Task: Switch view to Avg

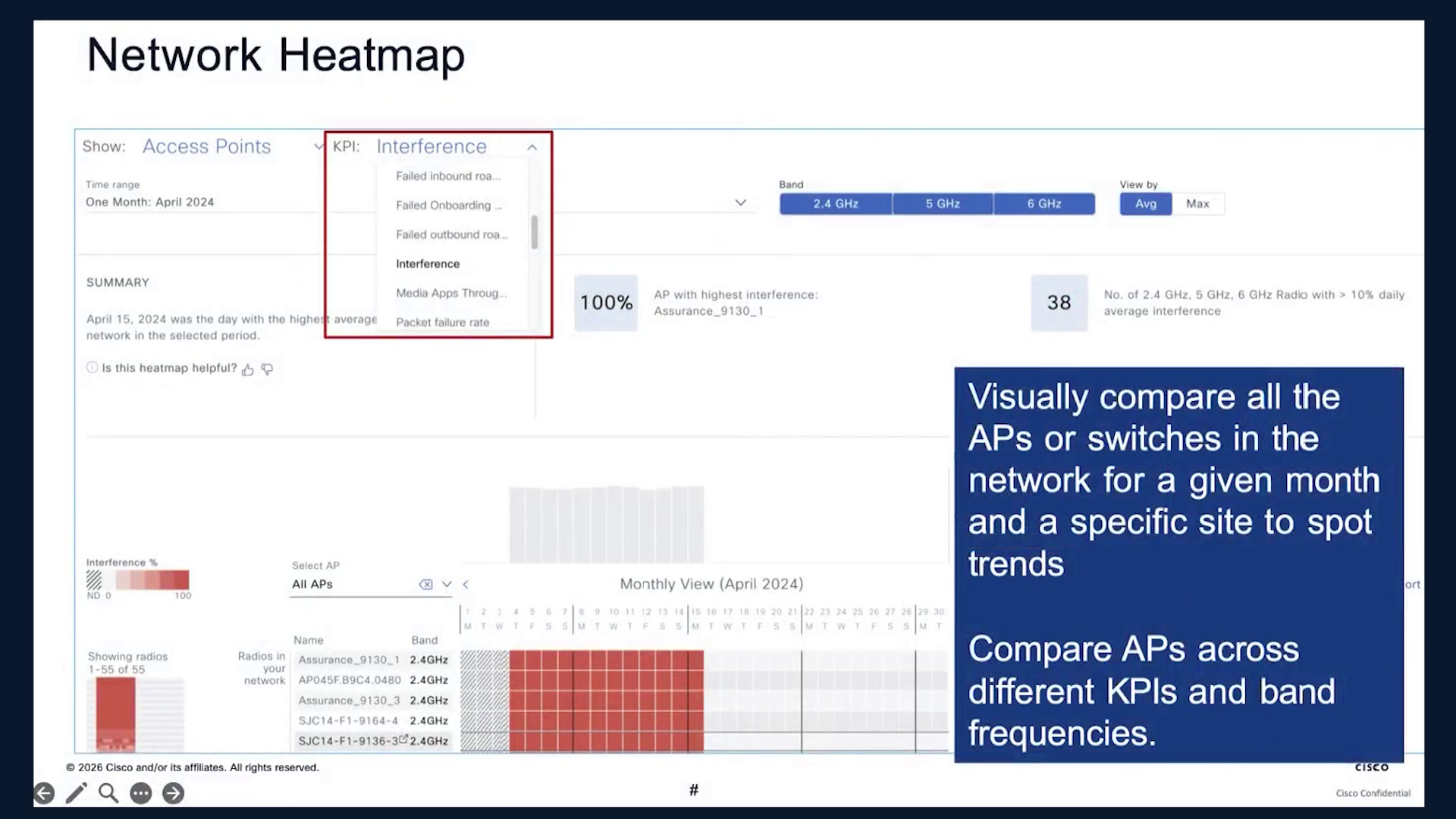Action: coord(1146,203)
